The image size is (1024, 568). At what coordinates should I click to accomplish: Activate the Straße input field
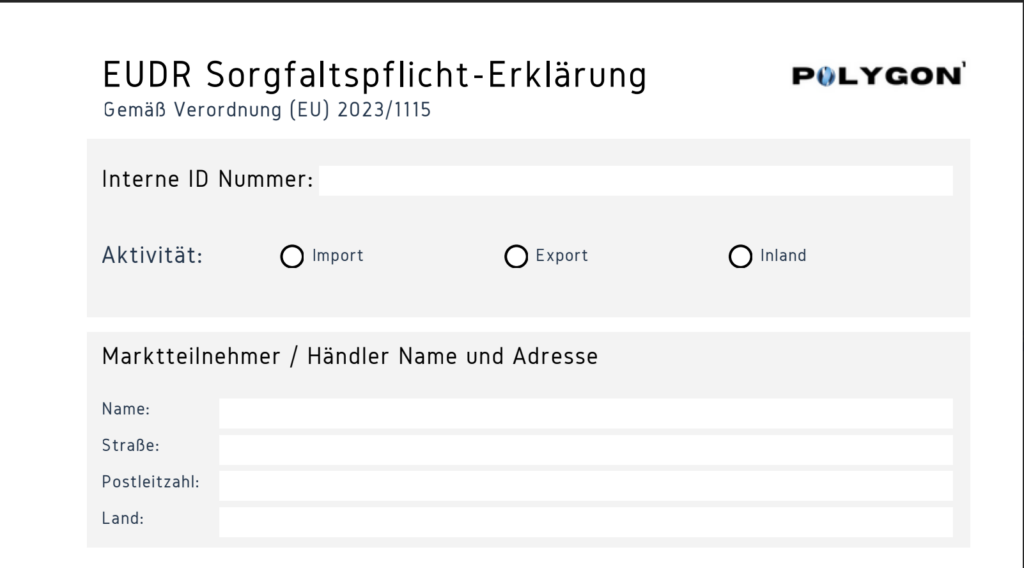point(585,449)
